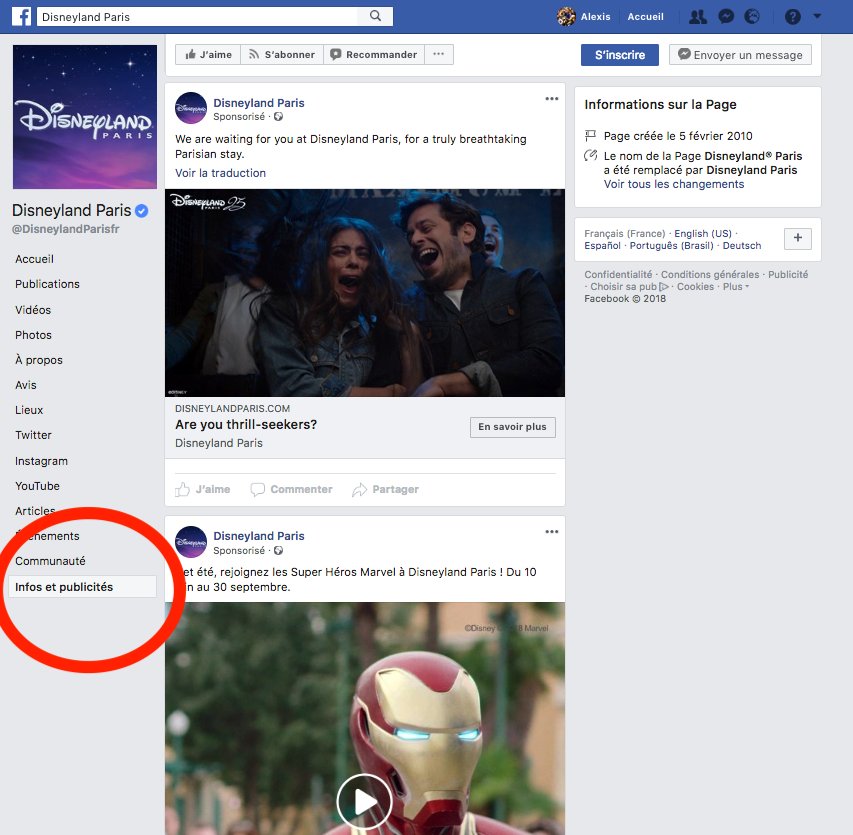The width and height of the screenshot is (853, 835).
Task: Open options menu of the Marvel sponsored post
Action: [552, 531]
